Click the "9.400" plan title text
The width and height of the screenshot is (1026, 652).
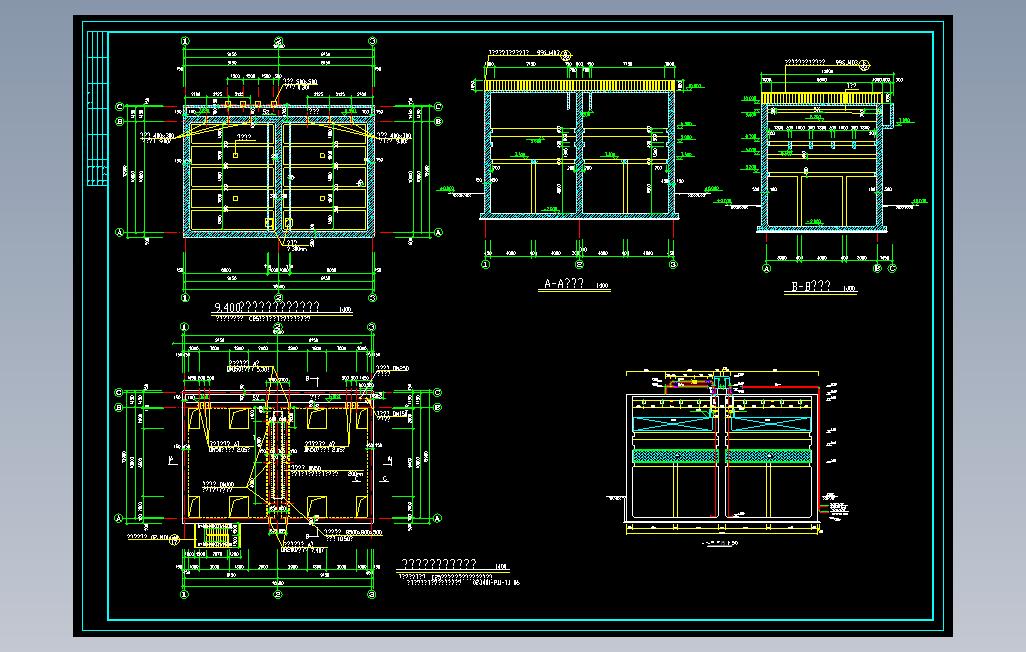268,307
